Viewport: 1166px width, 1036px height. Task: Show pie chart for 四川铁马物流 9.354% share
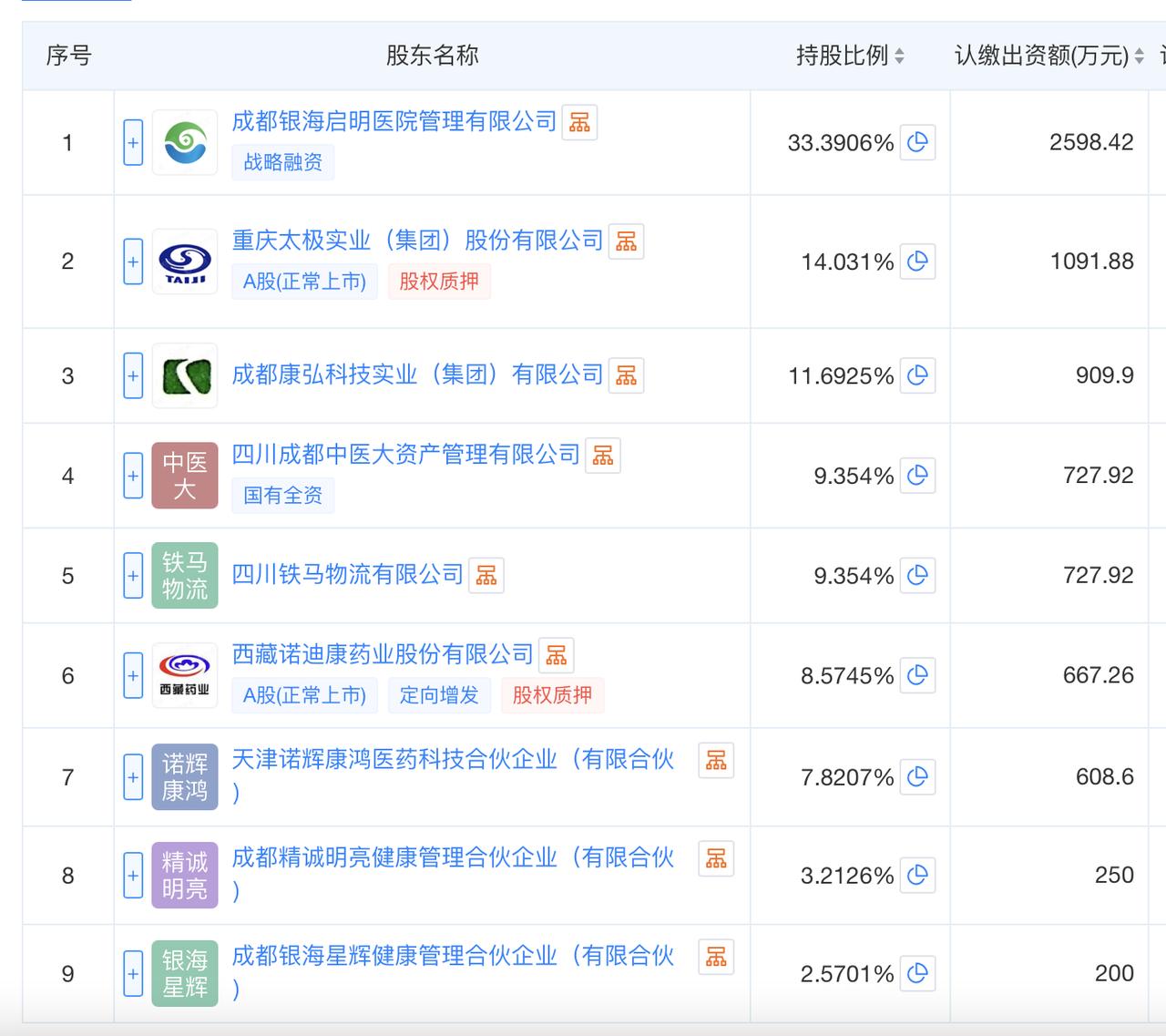(917, 576)
